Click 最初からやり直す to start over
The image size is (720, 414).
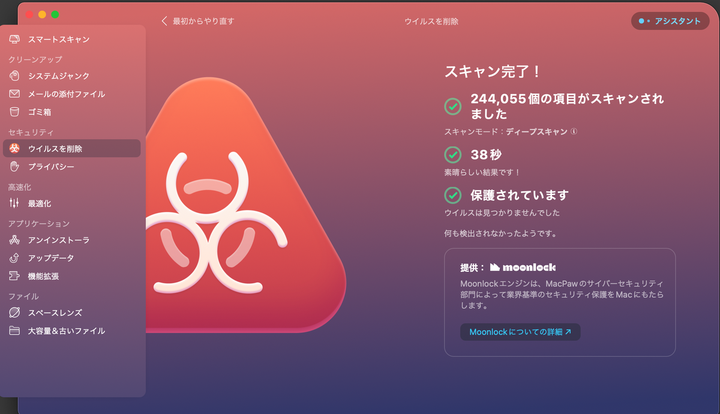(x=203, y=21)
